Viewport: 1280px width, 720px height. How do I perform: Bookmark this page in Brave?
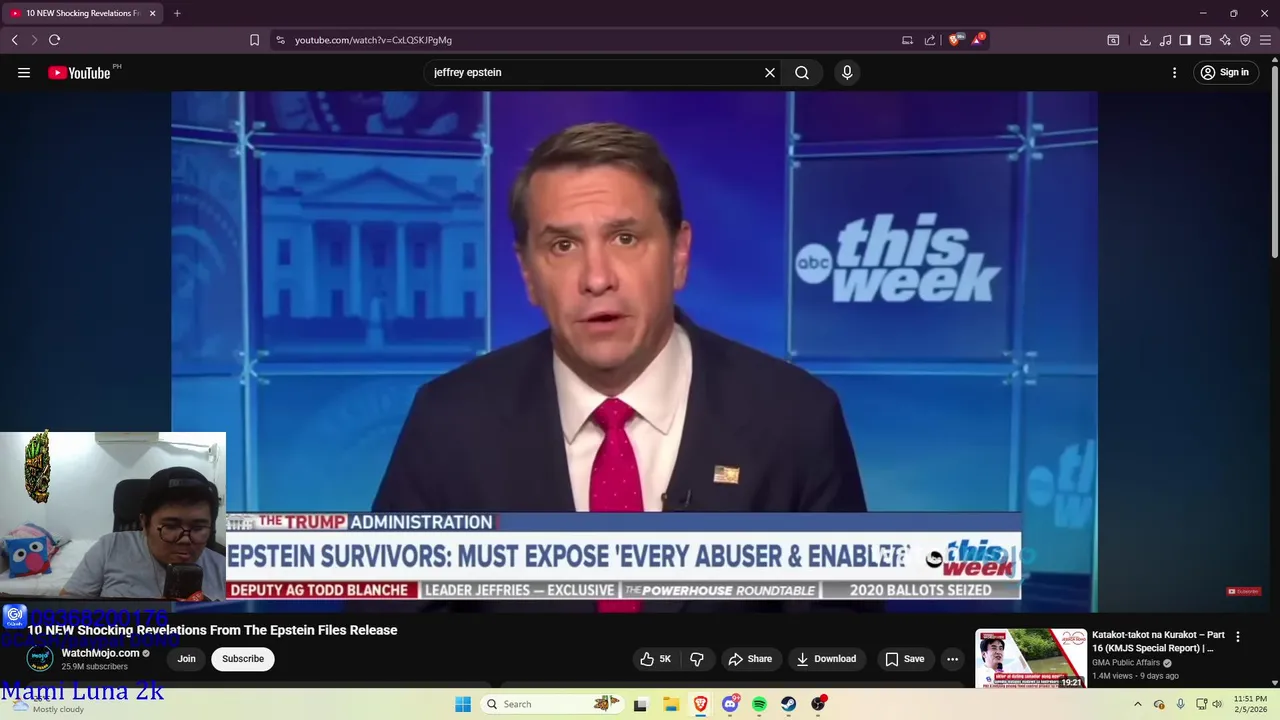coord(254,40)
